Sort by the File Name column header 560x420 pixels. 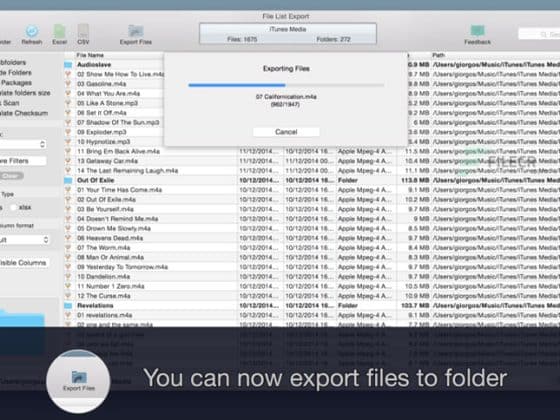tap(90, 55)
